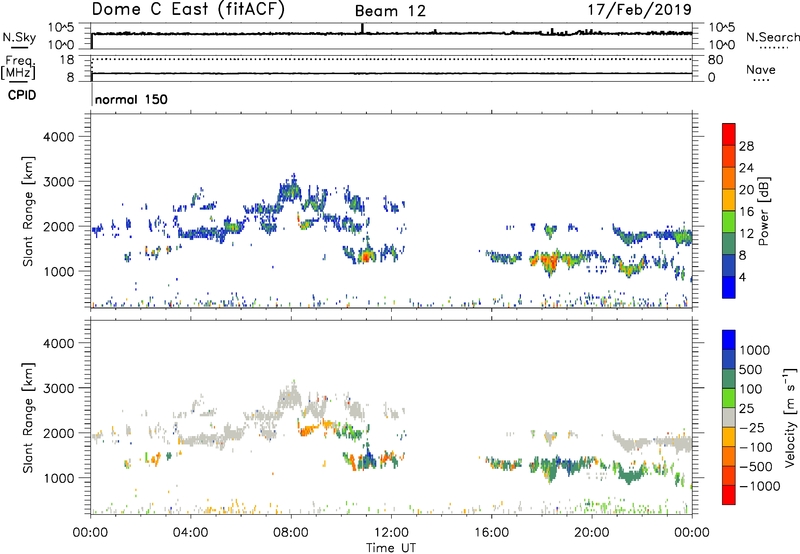
Task: Click the 'Slant Range [km]' label of the velocity panel
Action: [29, 417]
